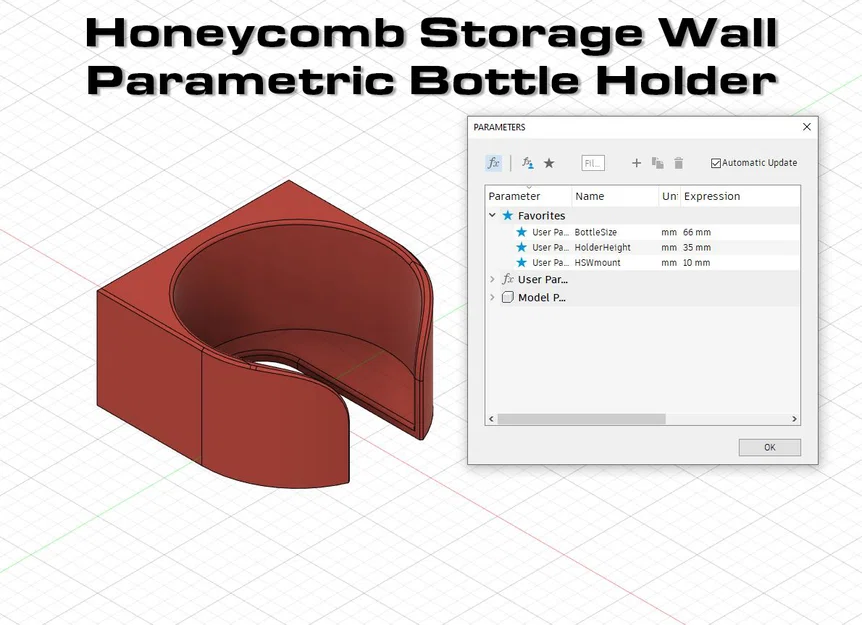Collapse the Favorites group chevron
Image resolution: width=862 pixels, height=625 pixels.
[x=491, y=213]
